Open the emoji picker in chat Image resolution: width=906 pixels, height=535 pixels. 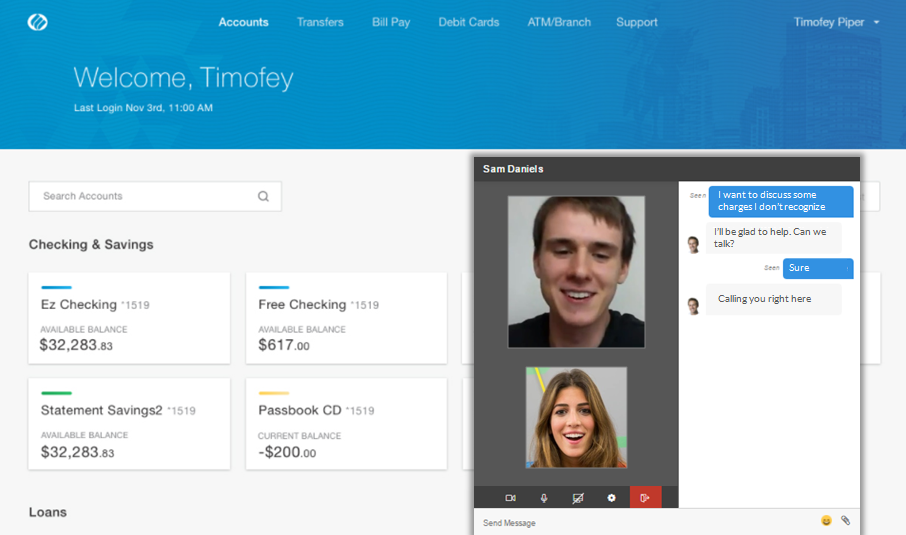(826, 521)
